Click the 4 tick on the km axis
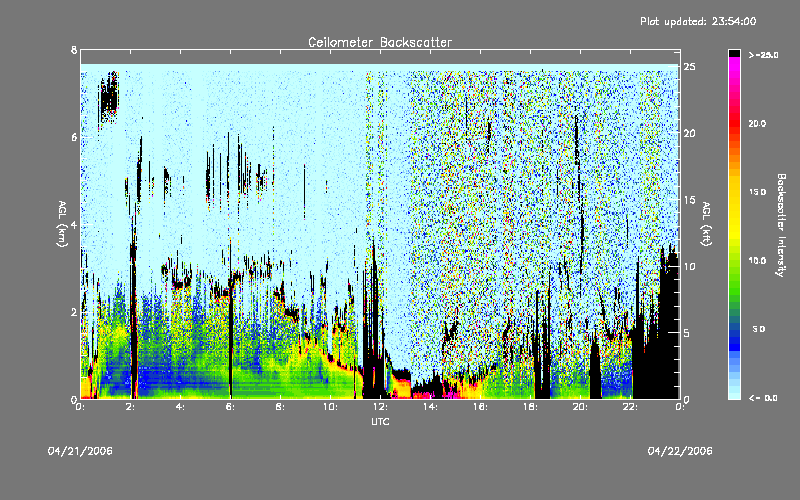This screenshot has width=800, height=500. [x=74, y=224]
